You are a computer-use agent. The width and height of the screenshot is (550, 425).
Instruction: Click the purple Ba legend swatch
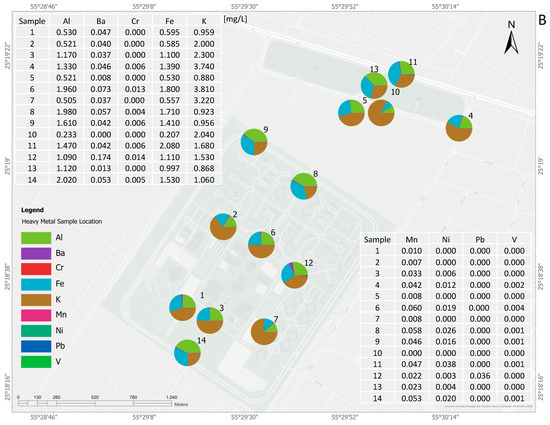(36, 253)
